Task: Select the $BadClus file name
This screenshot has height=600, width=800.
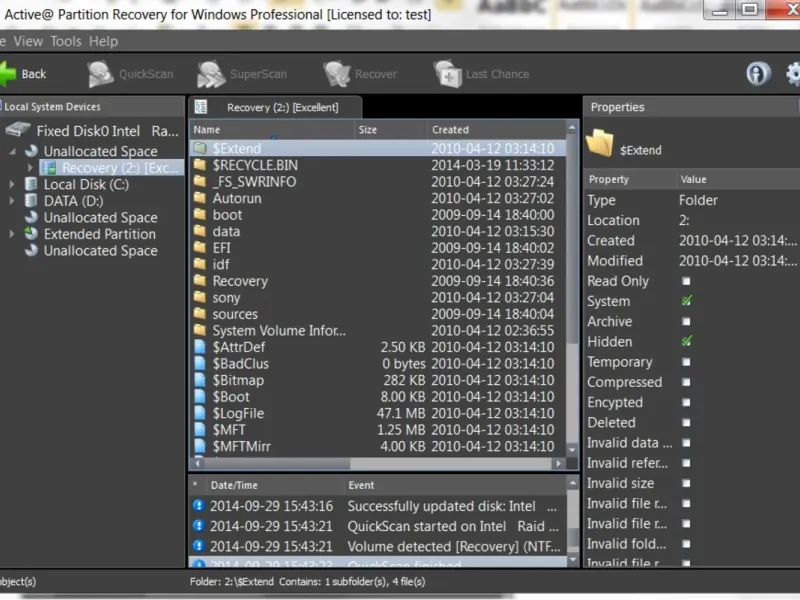Action: (240, 364)
